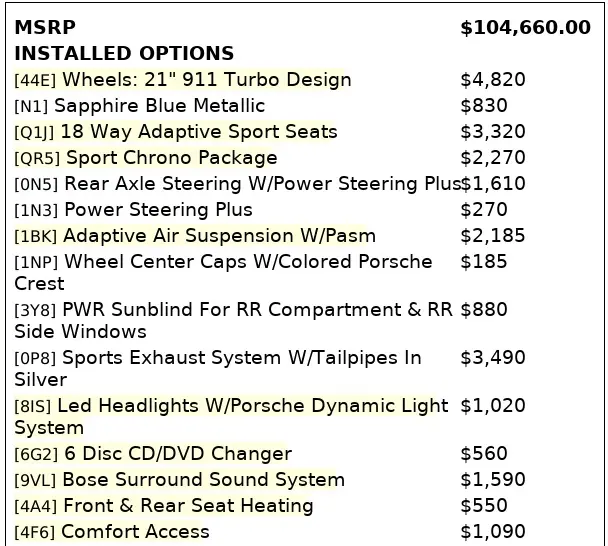
Task: Click the $4,820 wheels price
Action: (493, 80)
